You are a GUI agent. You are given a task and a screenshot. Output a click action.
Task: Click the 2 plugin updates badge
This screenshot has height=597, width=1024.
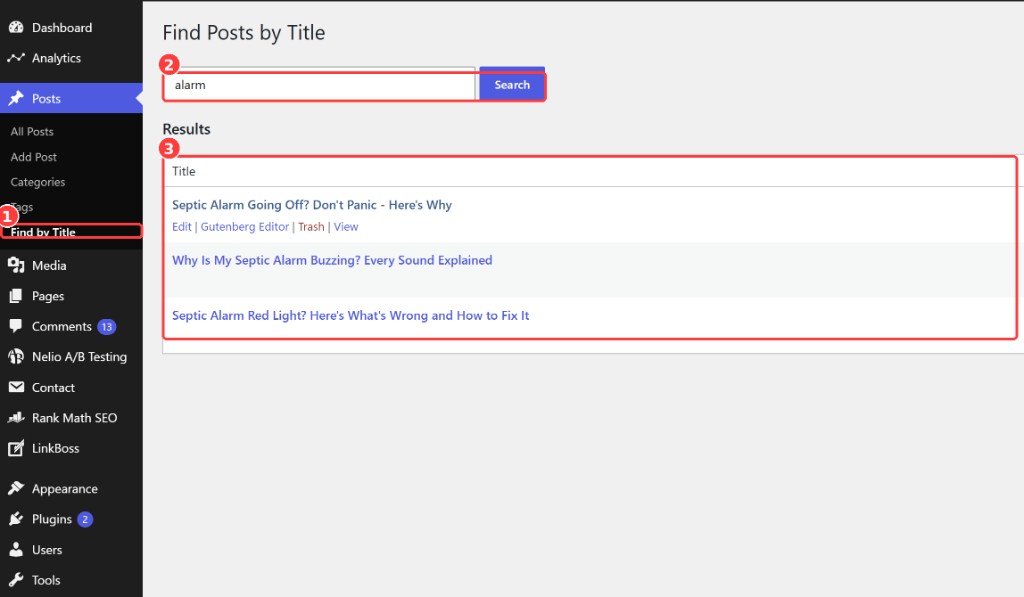pos(85,519)
